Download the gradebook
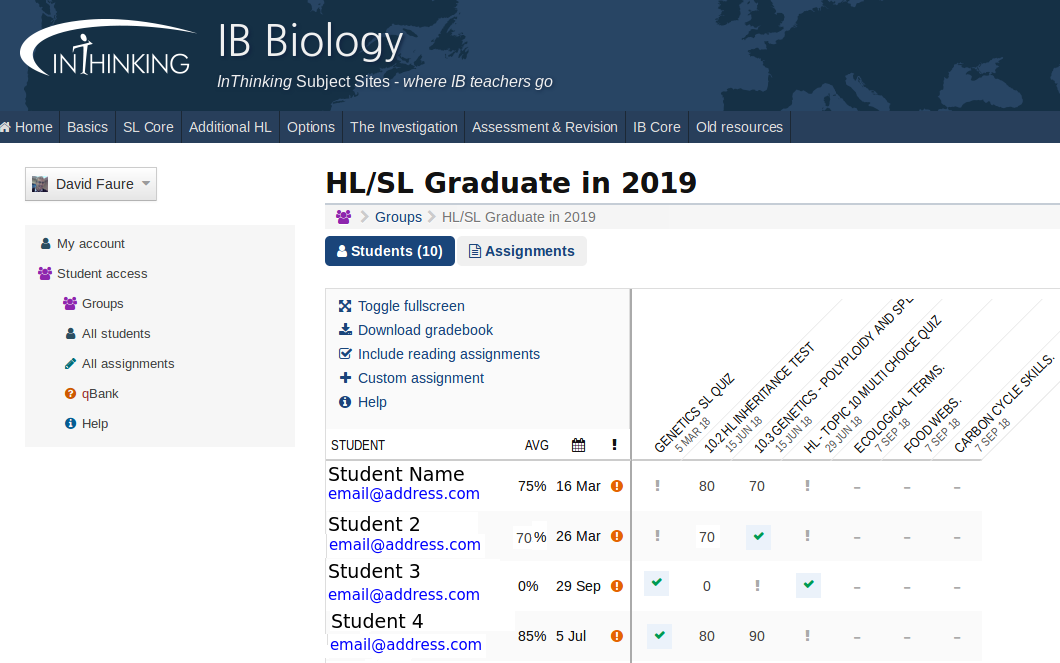The height and width of the screenshot is (663, 1060). point(425,330)
